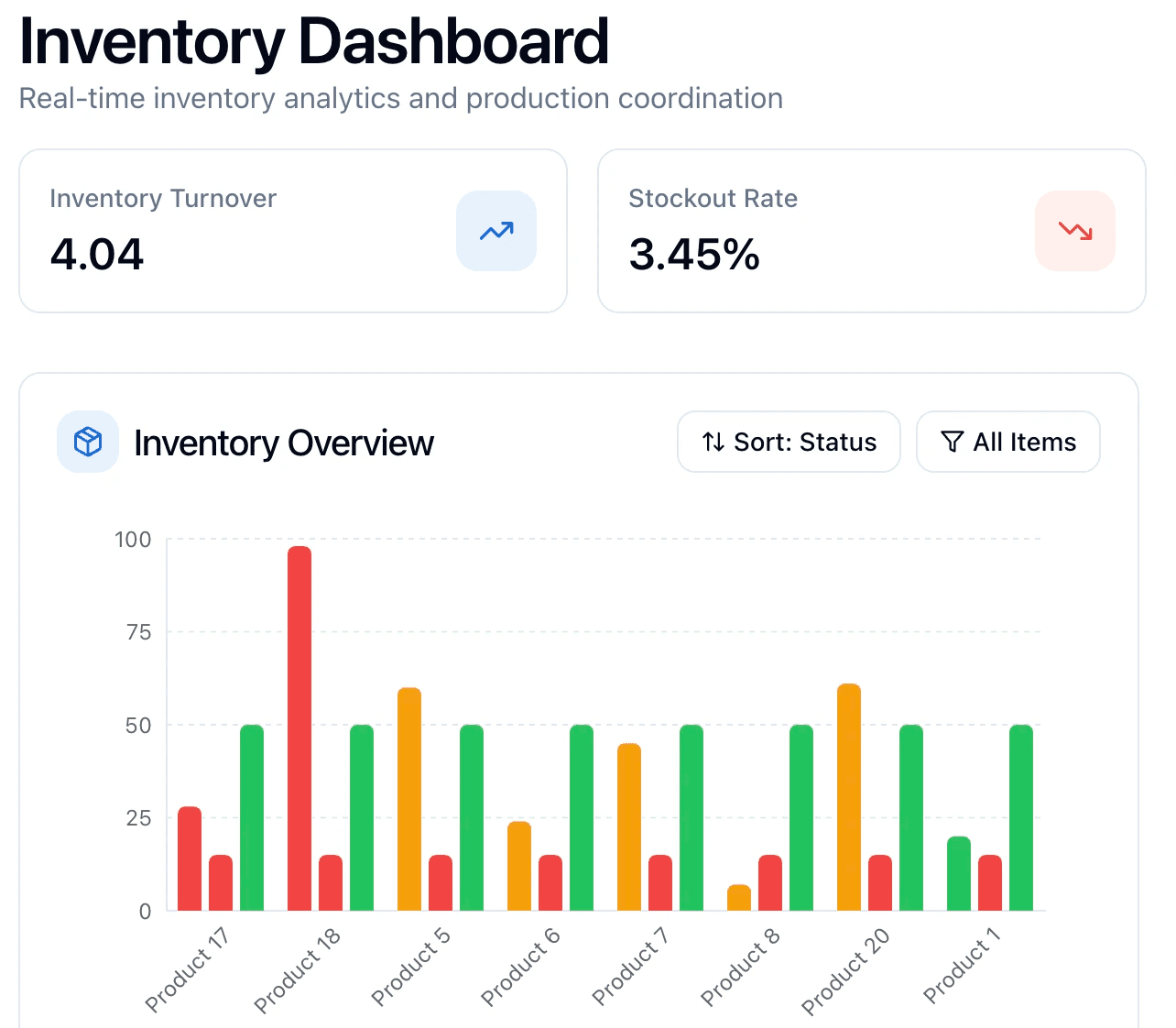Select the short green Product 1 bar

(959, 873)
